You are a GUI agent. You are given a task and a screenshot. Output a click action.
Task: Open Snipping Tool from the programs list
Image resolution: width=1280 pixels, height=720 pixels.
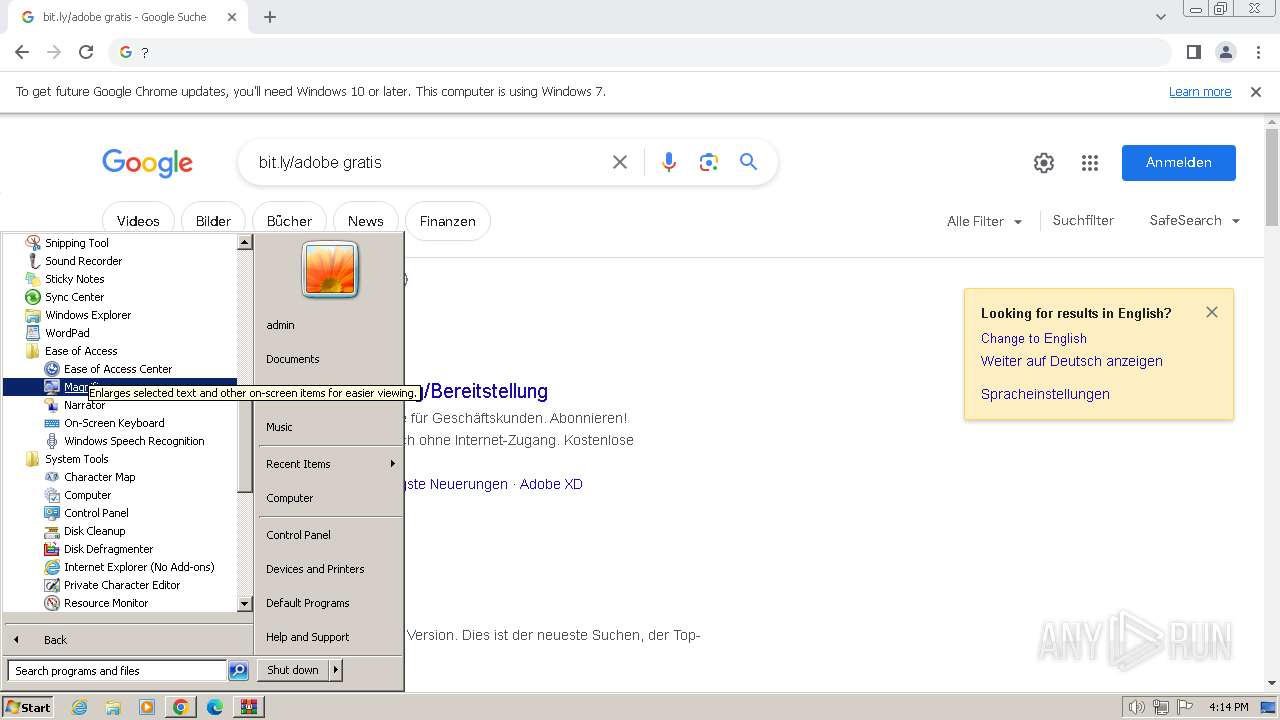[x=76, y=243]
